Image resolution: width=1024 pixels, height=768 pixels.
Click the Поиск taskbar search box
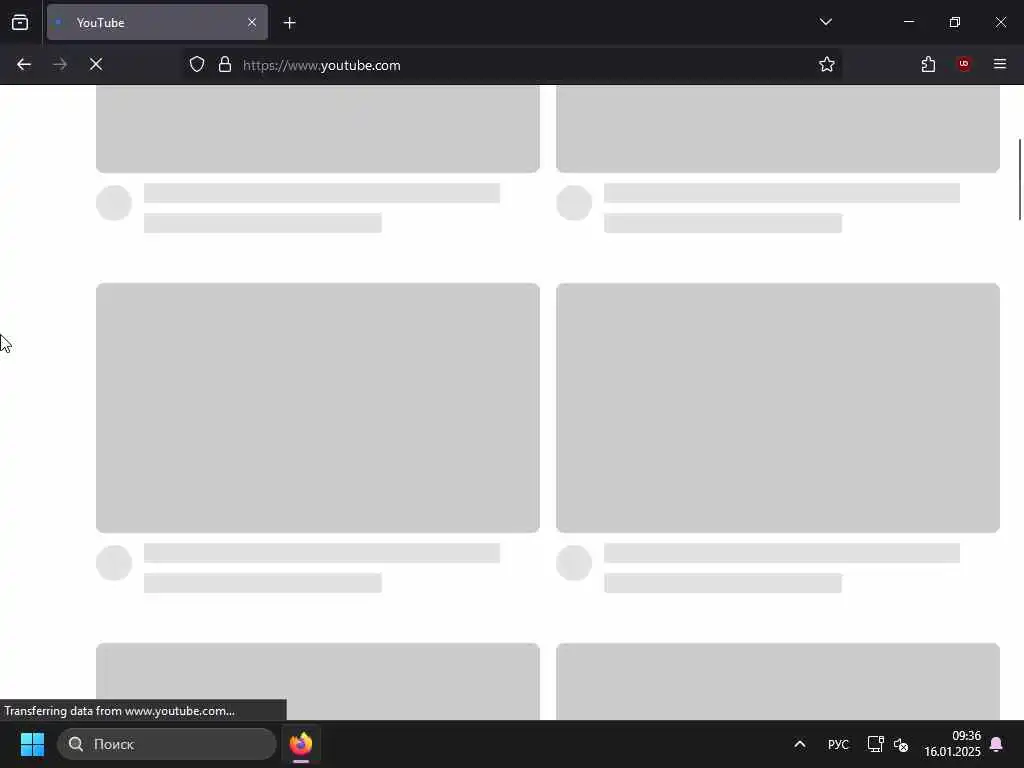167,744
